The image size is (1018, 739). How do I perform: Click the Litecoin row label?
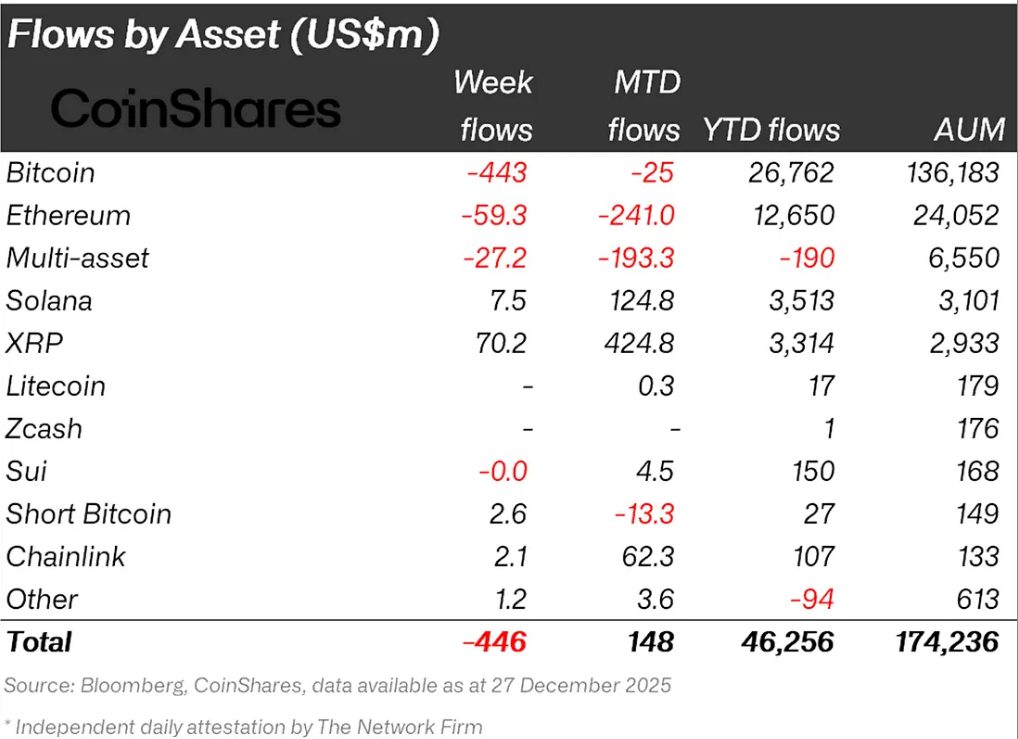[x=55, y=386]
